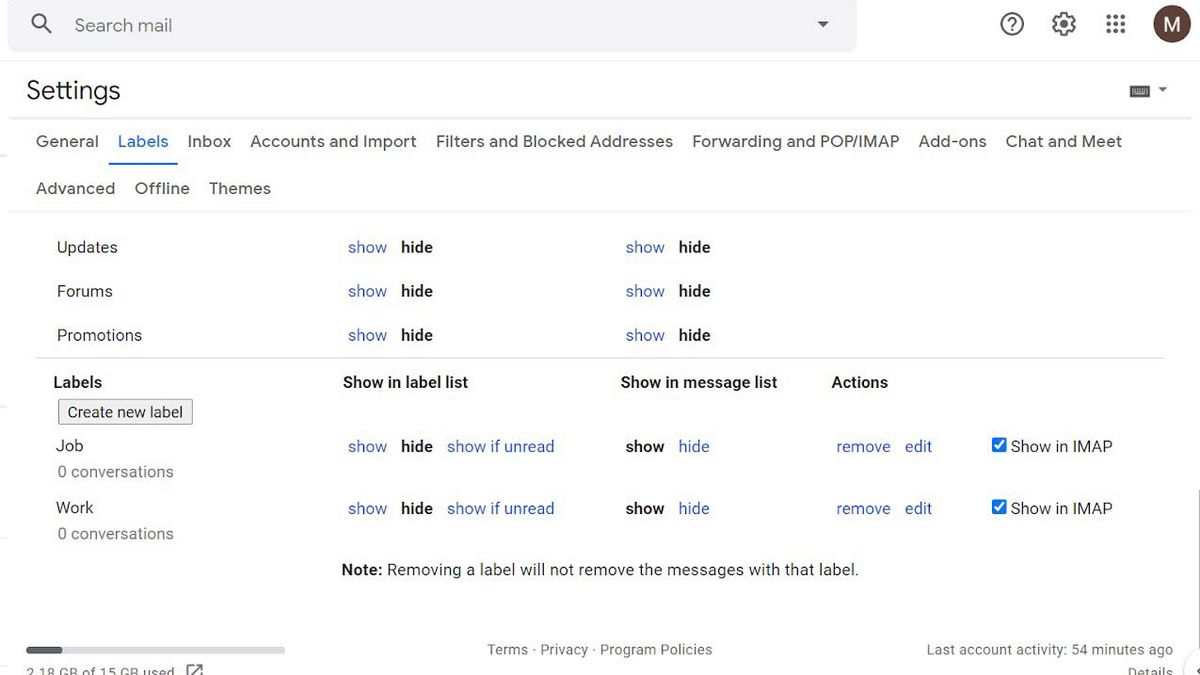Switch to the Inbox settings tab
Image resolution: width=1200 pixels, height=675 pixels.
point(208,141)
